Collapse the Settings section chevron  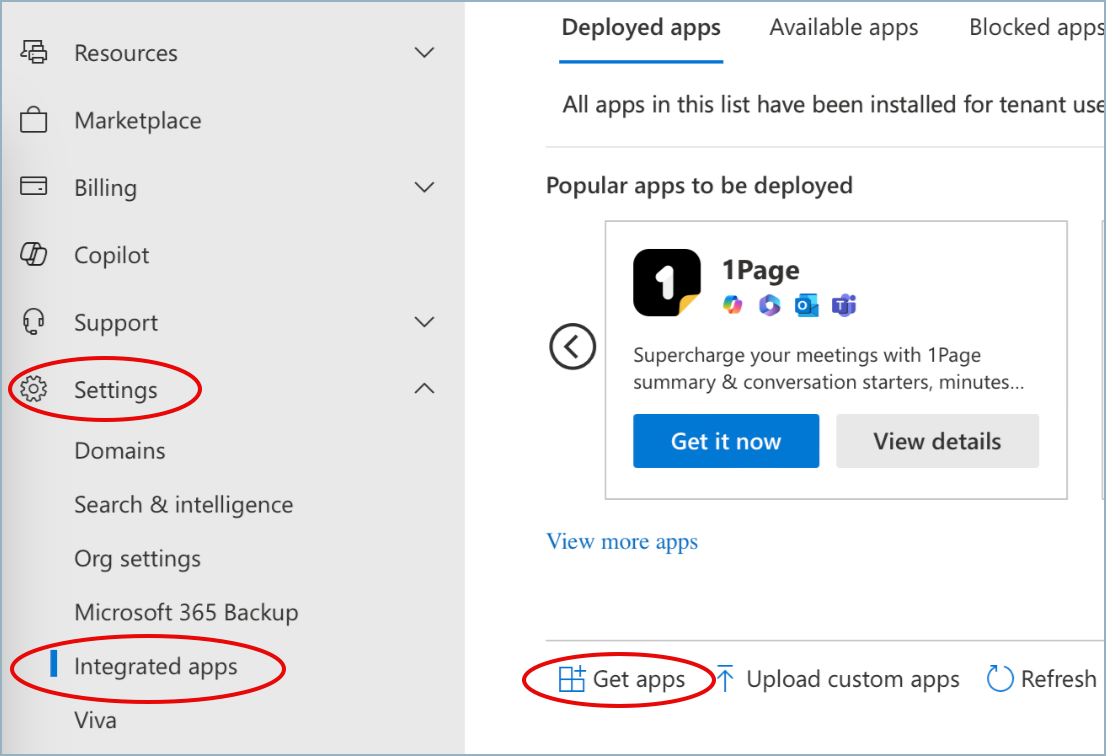(425, 389)
